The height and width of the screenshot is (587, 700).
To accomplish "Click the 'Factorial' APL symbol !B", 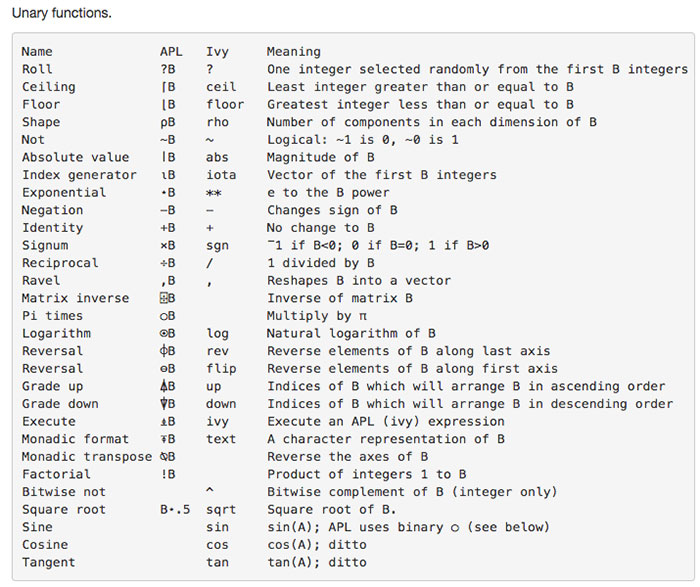I will (x=168, y=474).
